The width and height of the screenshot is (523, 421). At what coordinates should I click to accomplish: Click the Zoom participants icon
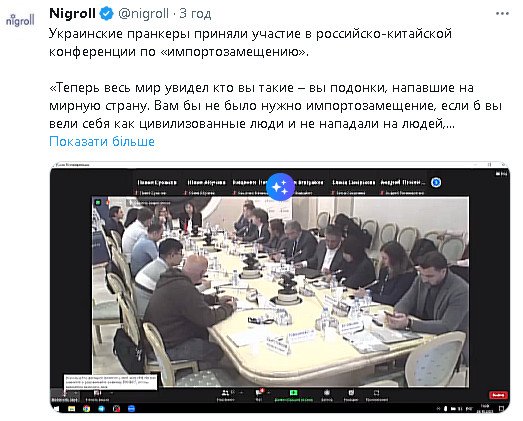[226, 393]
